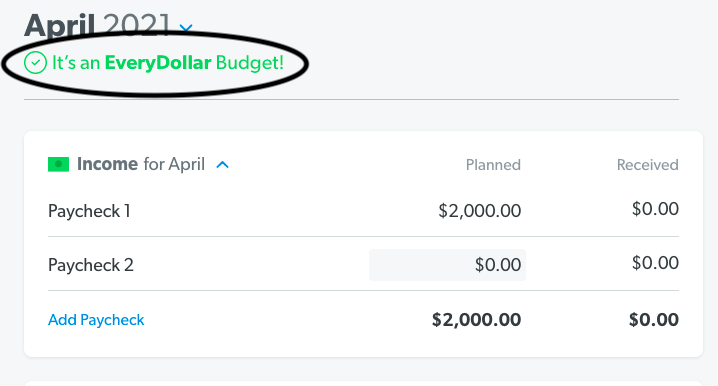
Task: Collapse the Income for April section chevron
Action: 223,165
